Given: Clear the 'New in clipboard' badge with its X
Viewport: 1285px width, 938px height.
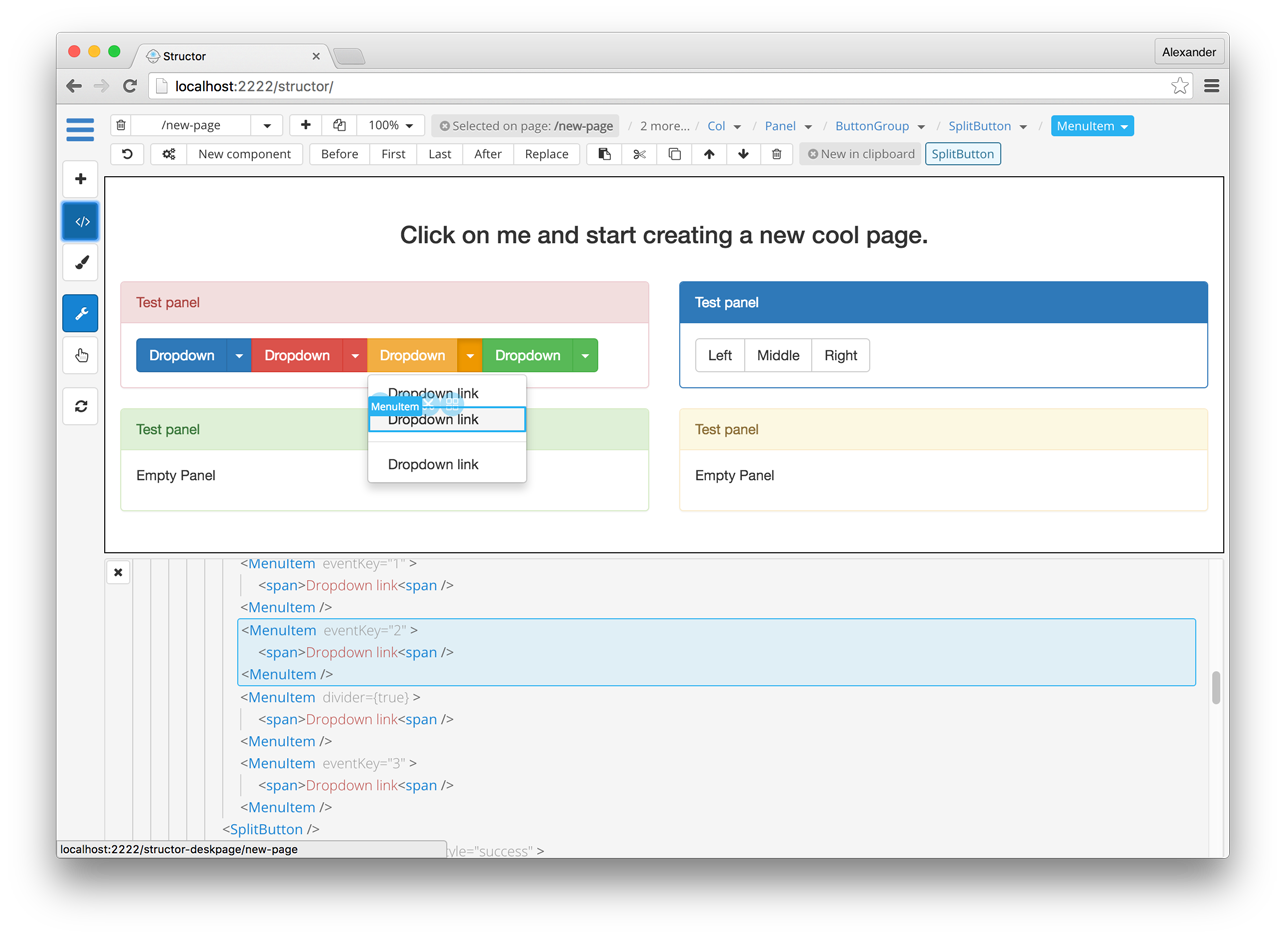Looking at the screenshot, I should click(813, 154).
